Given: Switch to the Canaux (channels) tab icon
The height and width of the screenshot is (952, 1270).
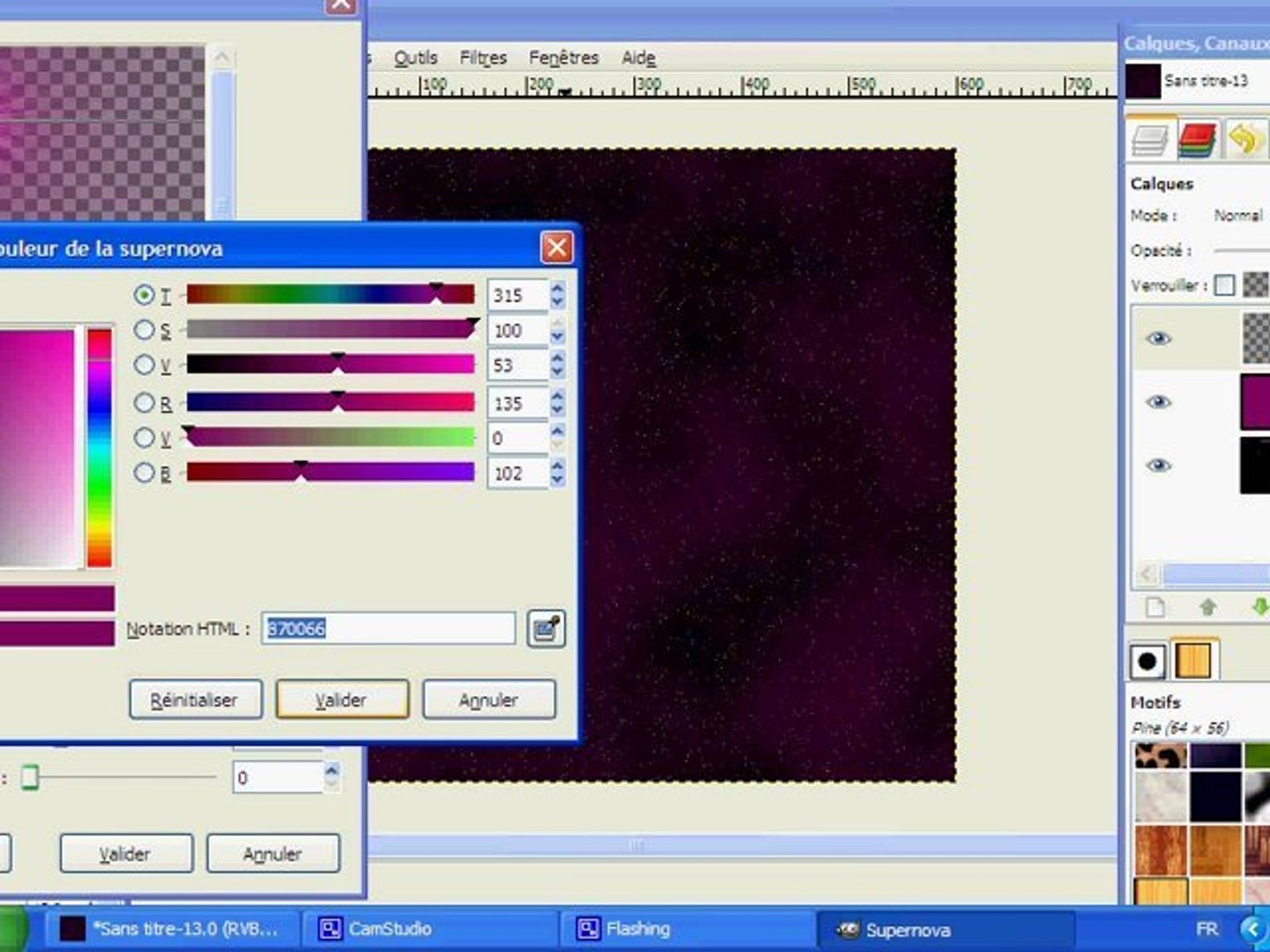Looking at the screenshot, I should coord(1197,139).
